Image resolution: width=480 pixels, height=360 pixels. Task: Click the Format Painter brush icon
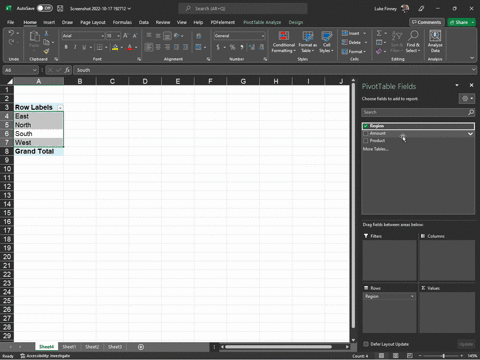pos(46,51)
